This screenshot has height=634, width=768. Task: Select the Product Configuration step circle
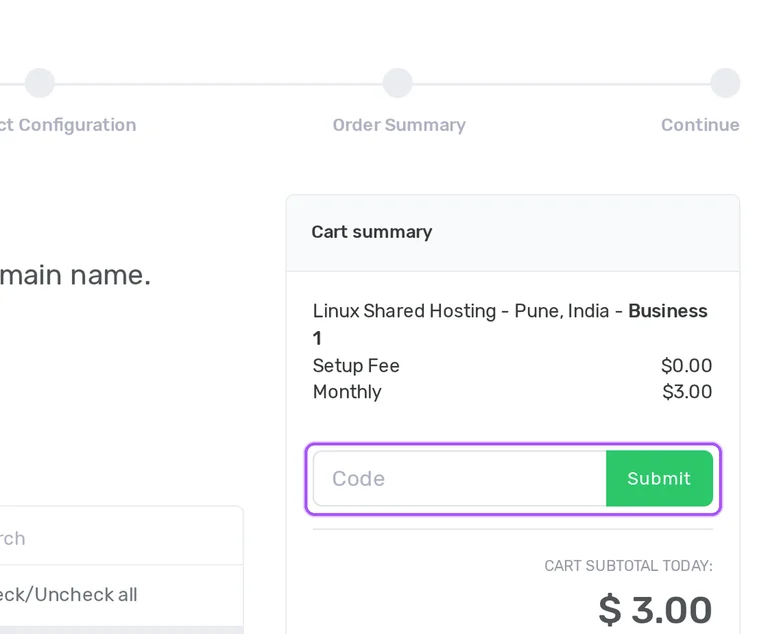coord(40,83)
